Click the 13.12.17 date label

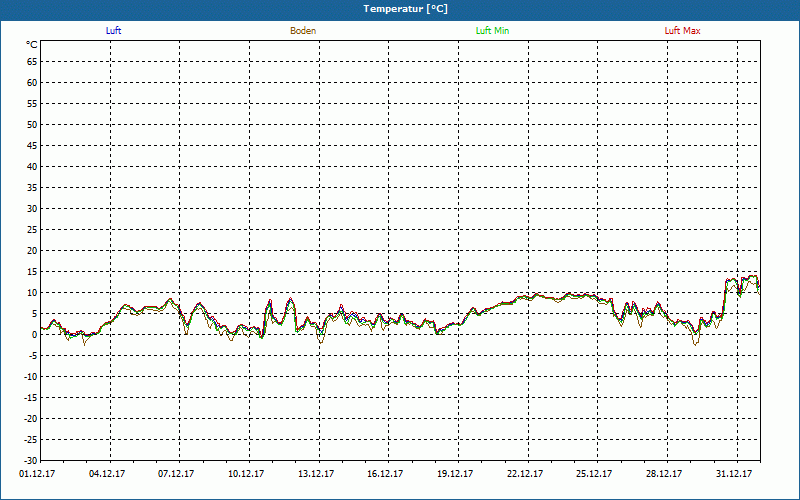(316, 473)
